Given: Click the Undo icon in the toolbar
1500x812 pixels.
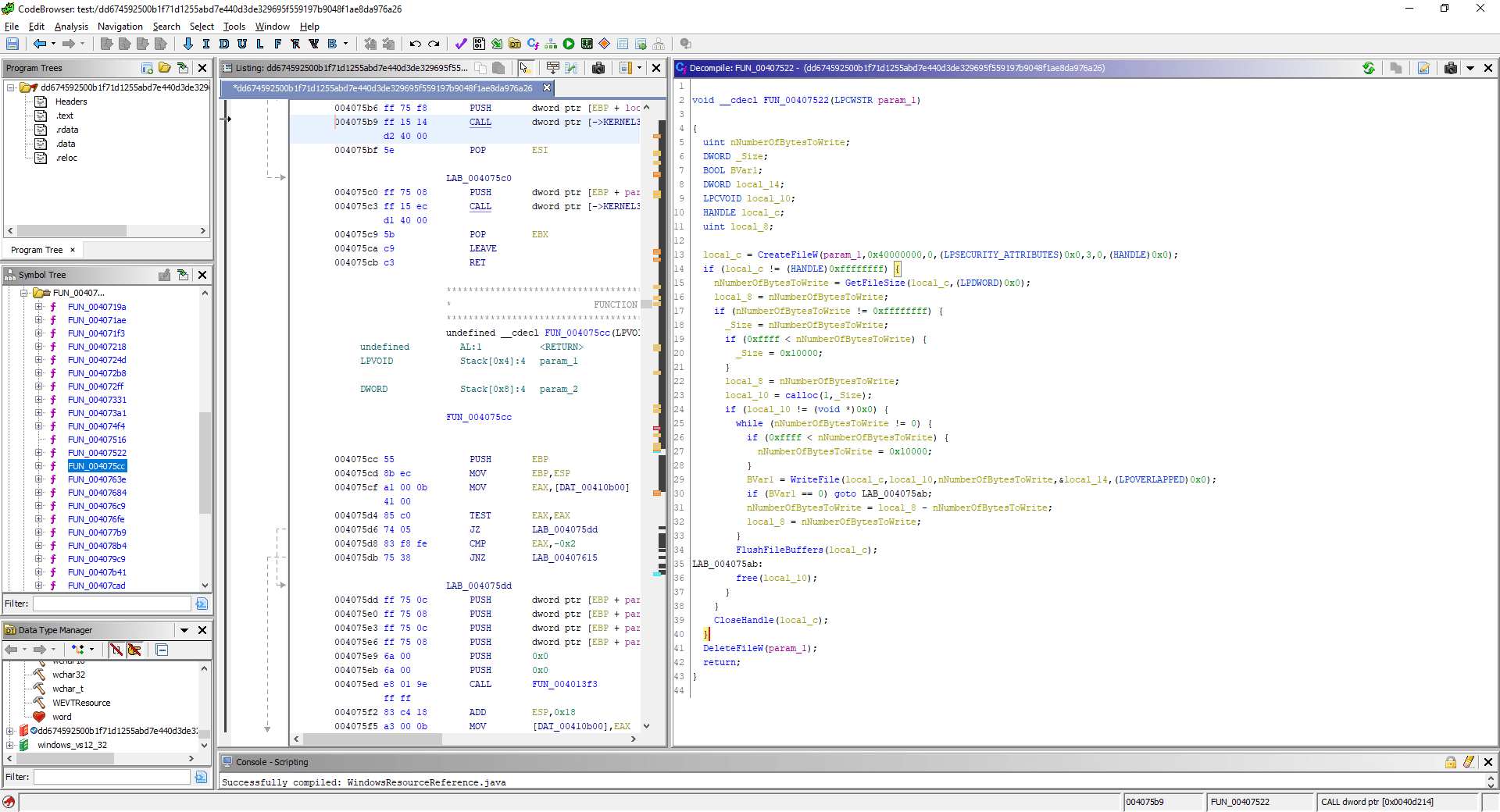Looking at the screenshot, I should tap(415, 44).
